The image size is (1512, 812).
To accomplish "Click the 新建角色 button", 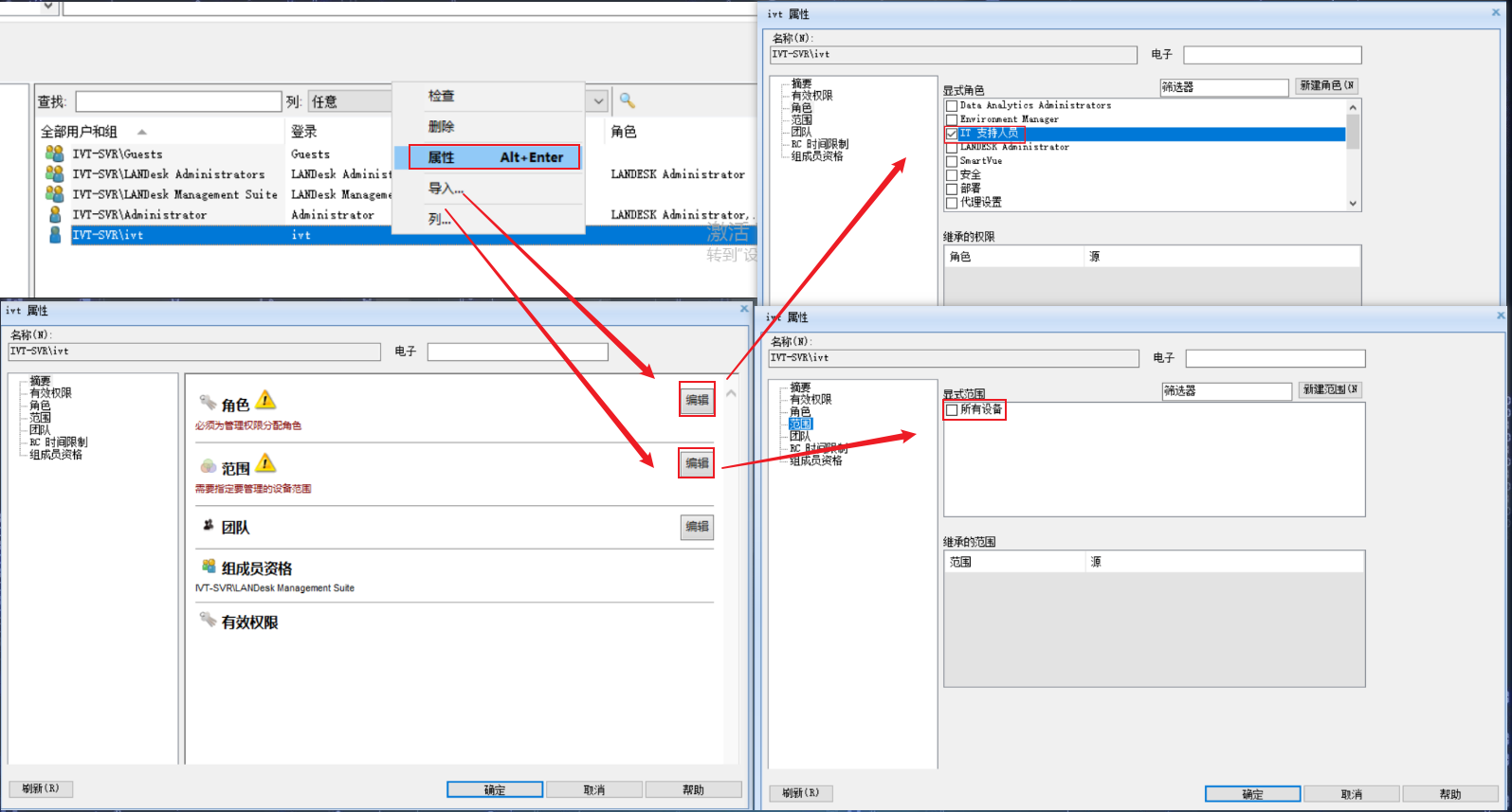I will point(1326,86).
